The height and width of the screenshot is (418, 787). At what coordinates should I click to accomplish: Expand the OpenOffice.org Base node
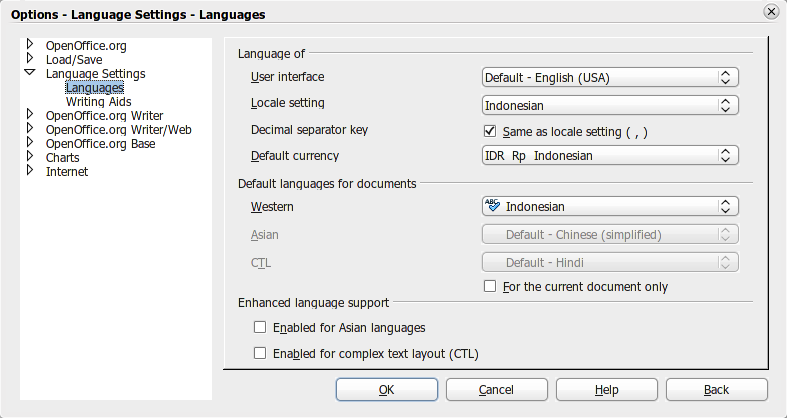point(30,143)
